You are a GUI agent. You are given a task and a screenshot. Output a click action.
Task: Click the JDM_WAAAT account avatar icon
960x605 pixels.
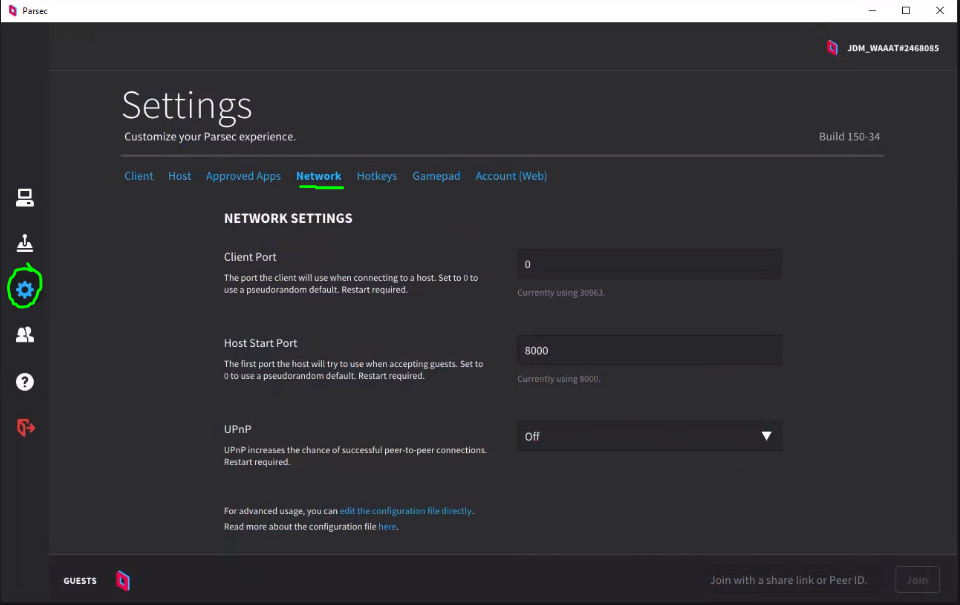coord(832,48)
